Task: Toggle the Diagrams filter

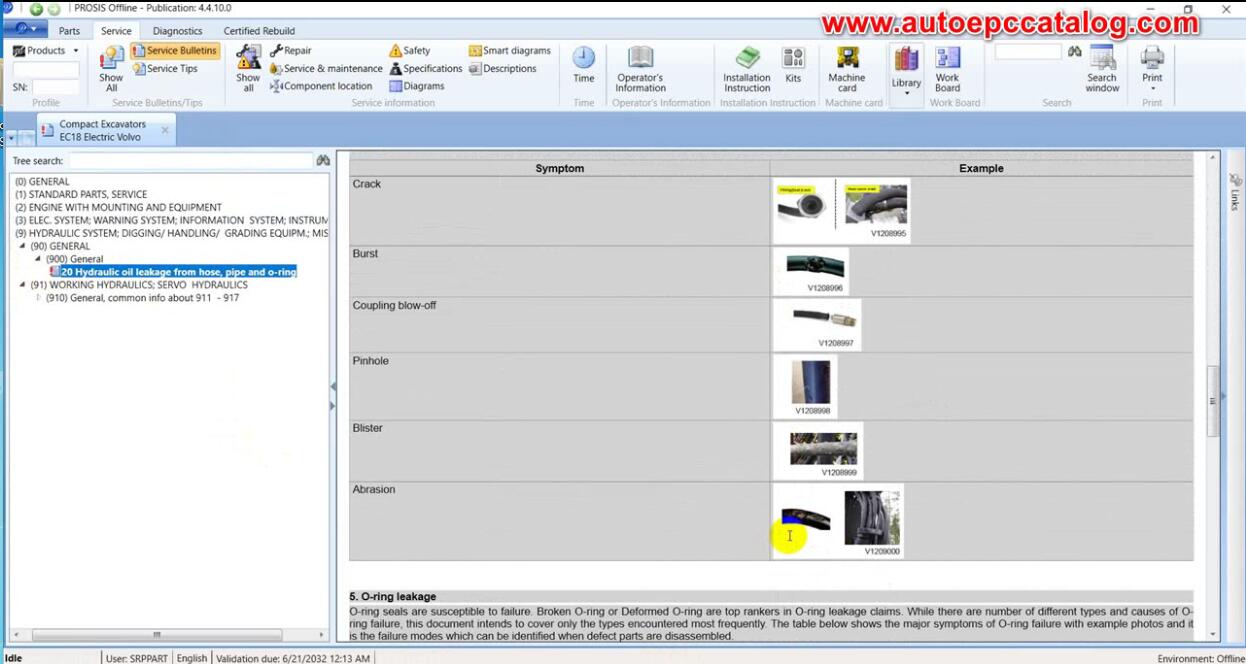Action: coord(416,87)
